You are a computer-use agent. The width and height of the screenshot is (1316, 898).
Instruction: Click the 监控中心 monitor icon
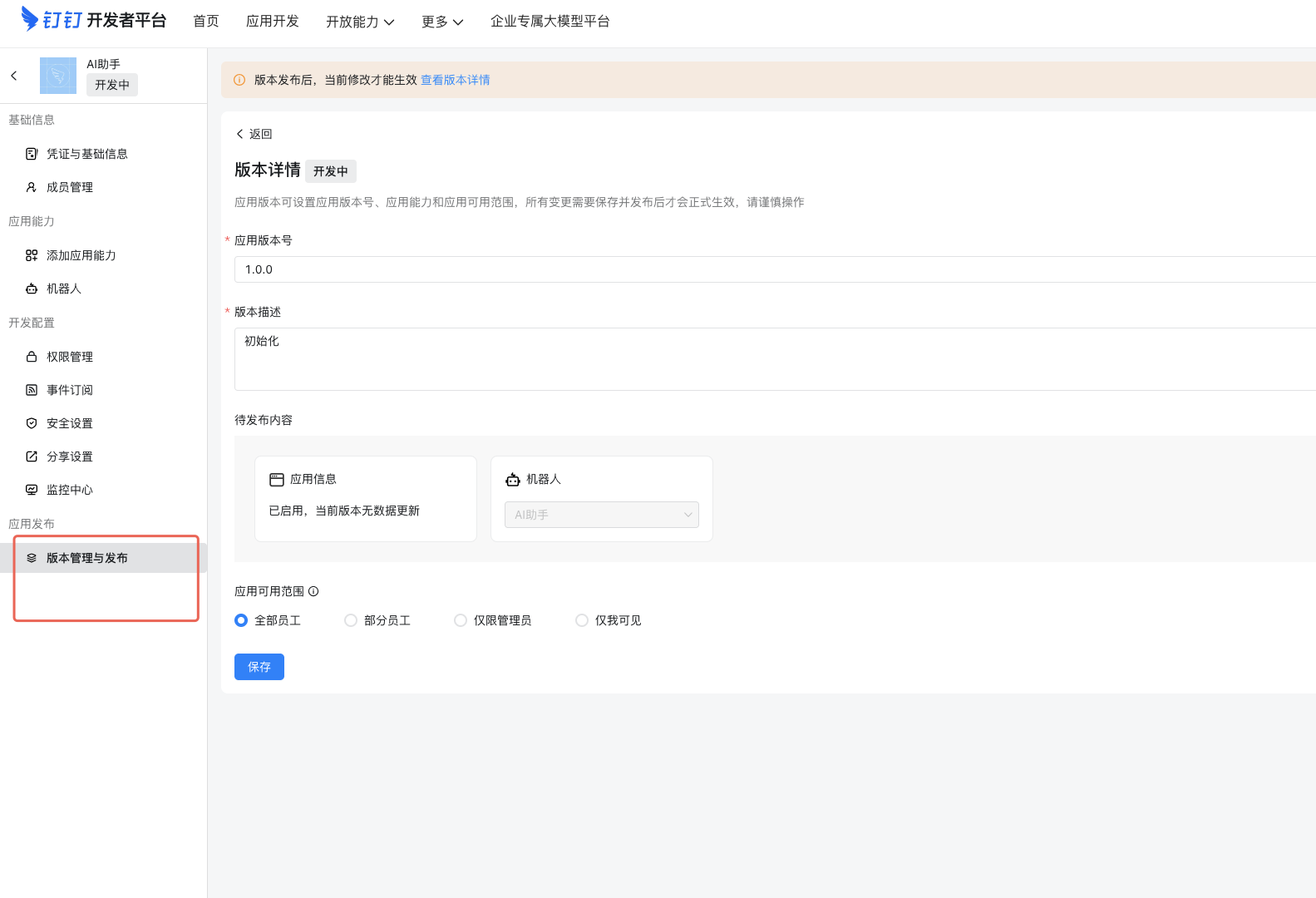point(32,490)
